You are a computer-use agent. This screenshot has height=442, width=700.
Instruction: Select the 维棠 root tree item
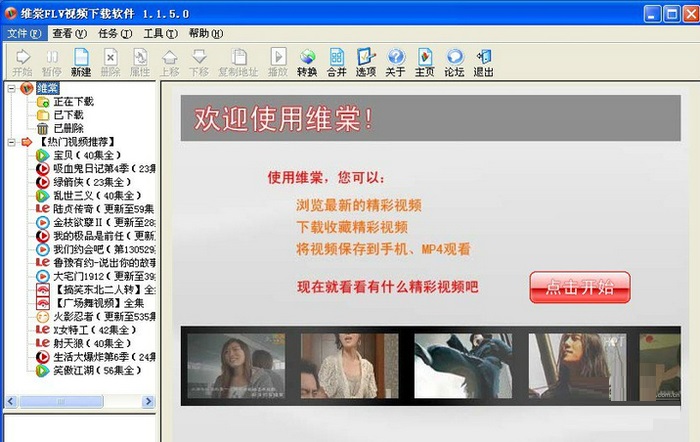[x=47, y=88]
